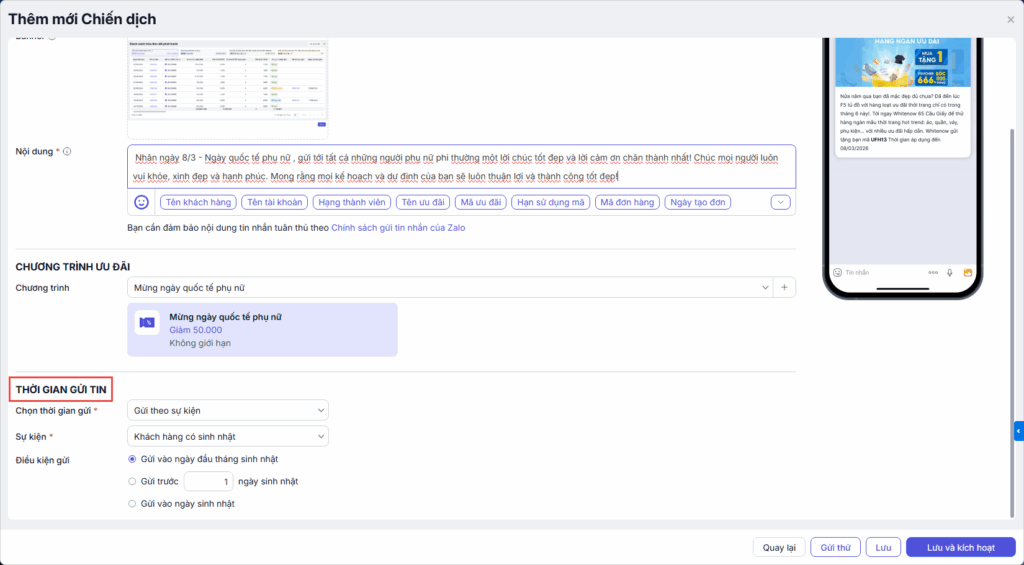Viewport: 1024px width, 565px height.
Task: Open the emoji picker smiley icon
Action: pyautogui.click(x=141, y=202)
